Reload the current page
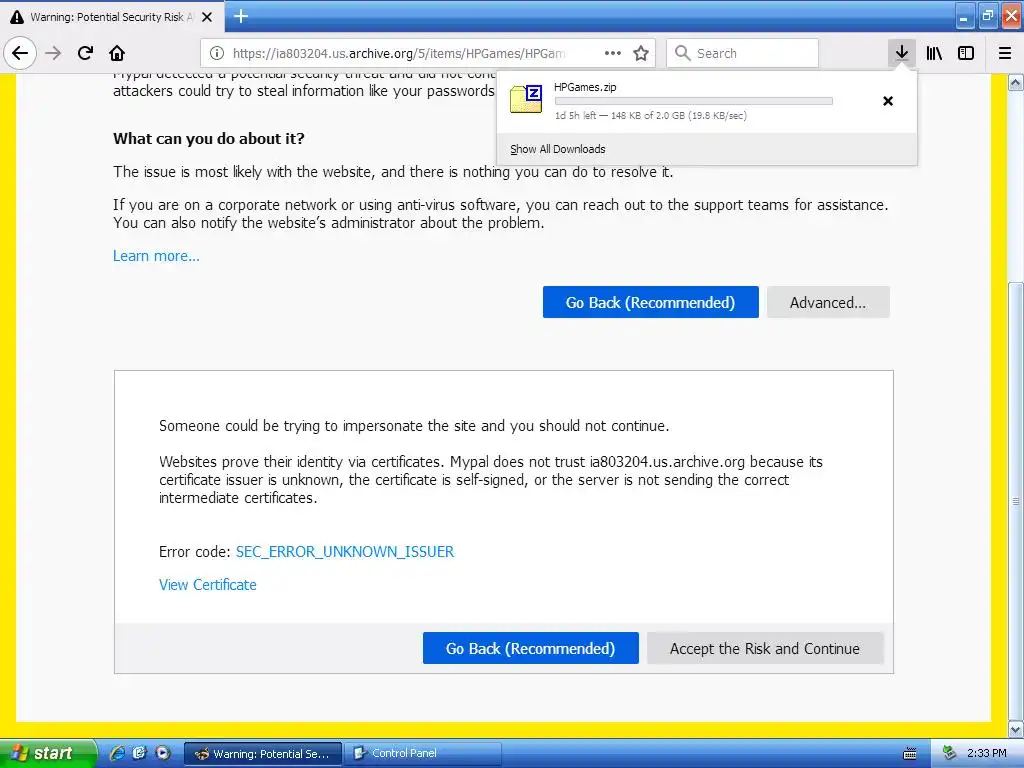 point(85,53)
